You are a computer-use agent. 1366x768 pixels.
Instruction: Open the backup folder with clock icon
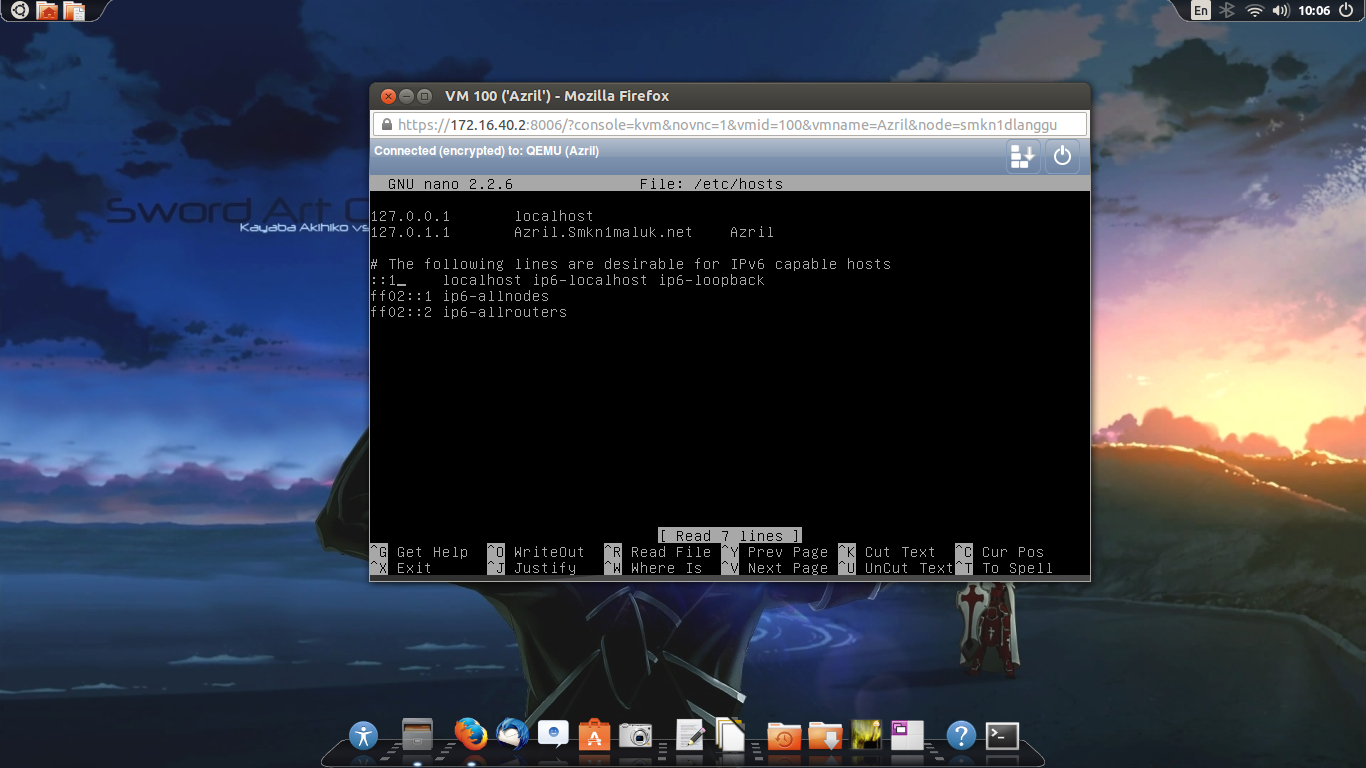click(784, 736)
